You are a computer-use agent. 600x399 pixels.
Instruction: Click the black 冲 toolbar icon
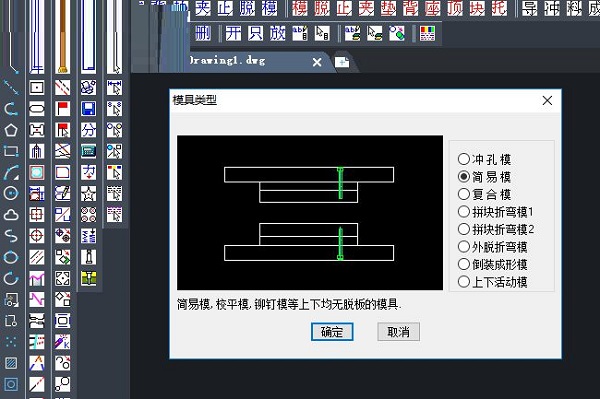(x=552, y=8)
